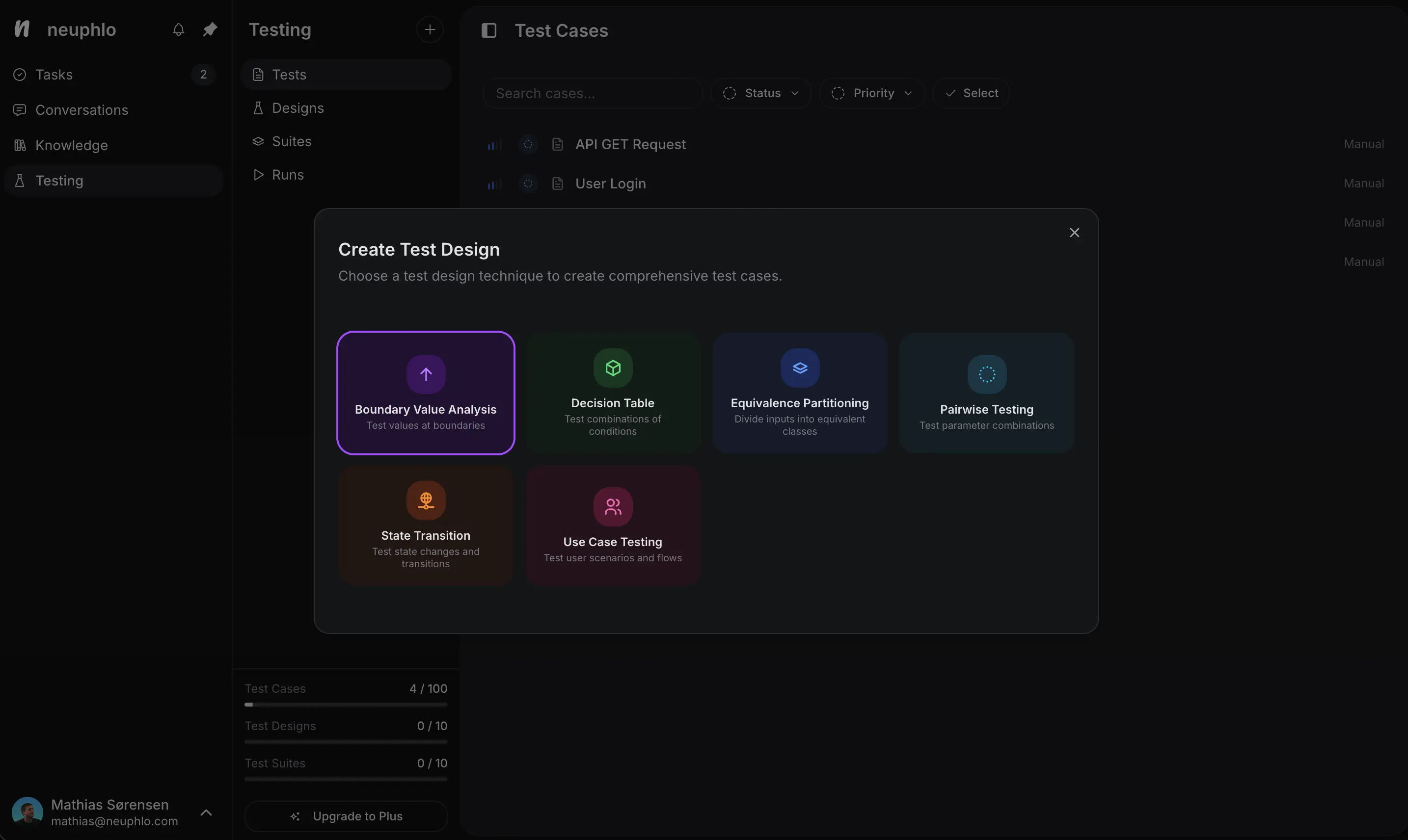Open the Knowledge section

(x=71, y=145)
